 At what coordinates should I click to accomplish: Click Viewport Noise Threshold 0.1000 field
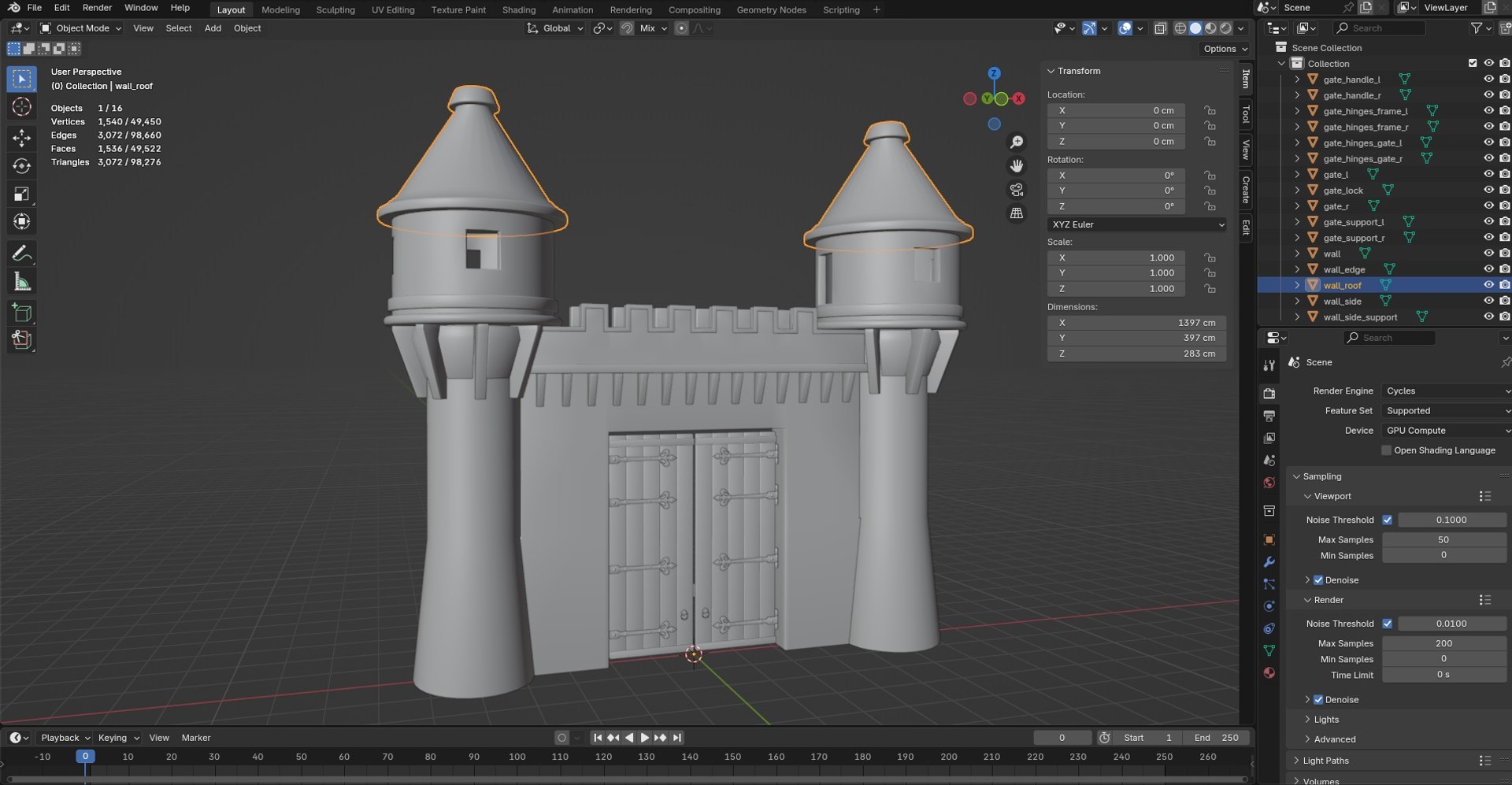pyautogui.click(x=1451, y=520)
